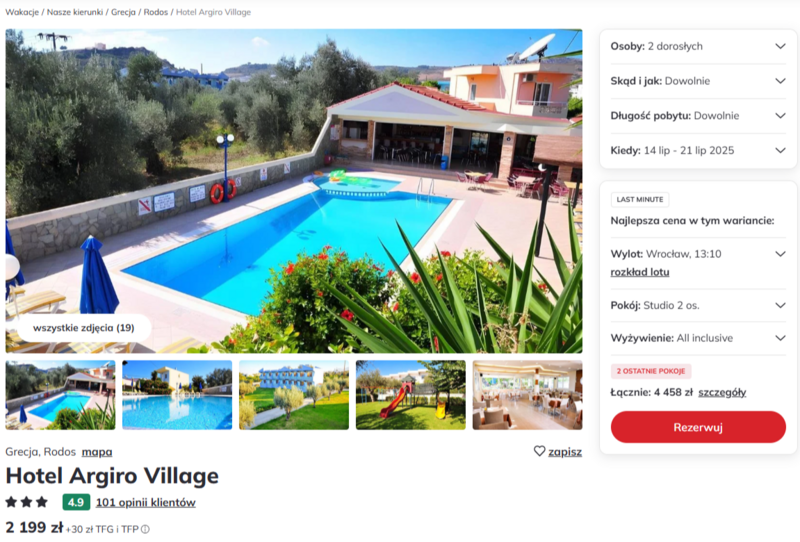Change the Wyżywienie meal plan
Viewport: 800px width, 542px height.
(x=698, y=338)
